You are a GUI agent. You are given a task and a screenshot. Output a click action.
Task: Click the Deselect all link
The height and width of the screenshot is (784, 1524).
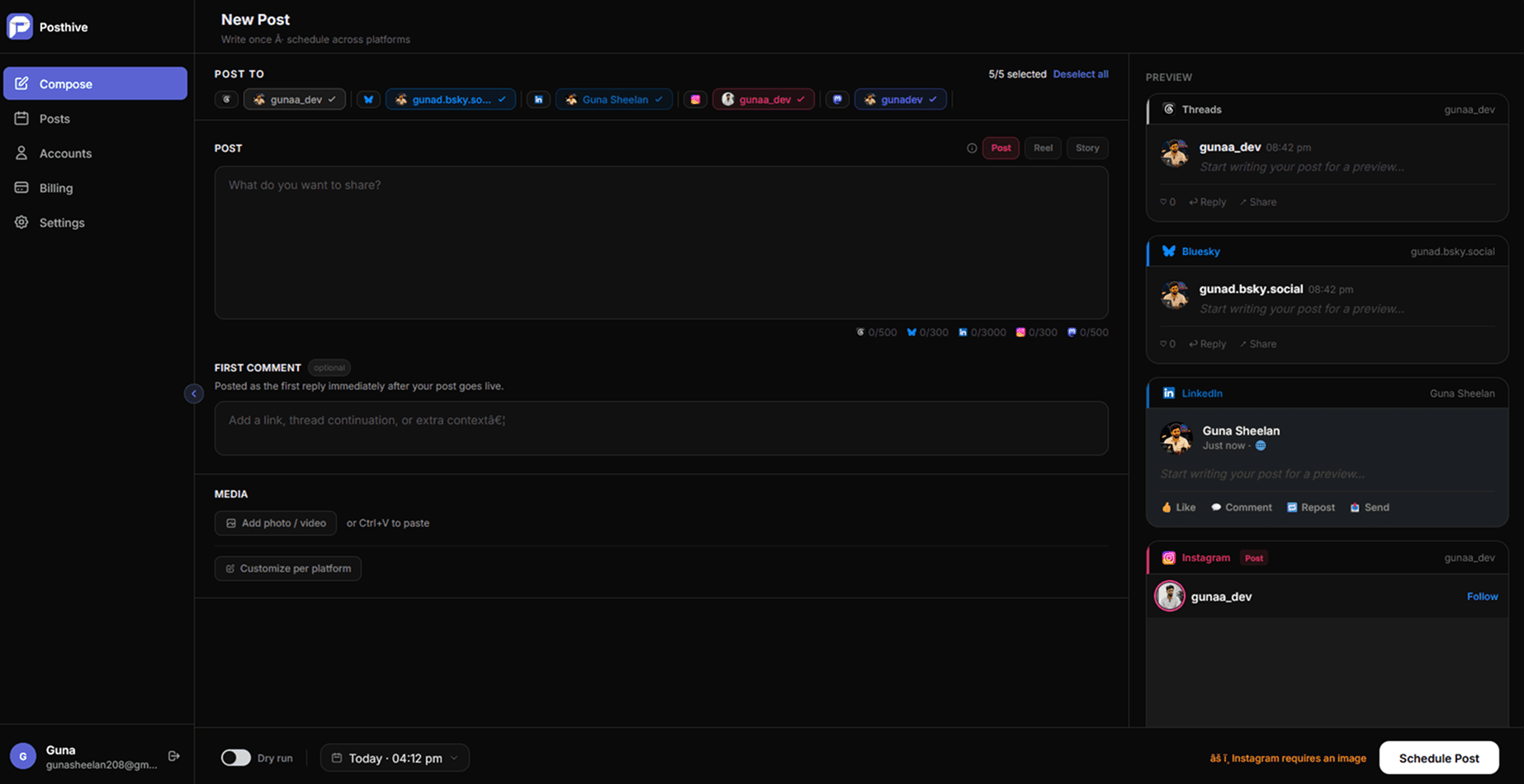pyautogui.click(x=1081, y=74)
